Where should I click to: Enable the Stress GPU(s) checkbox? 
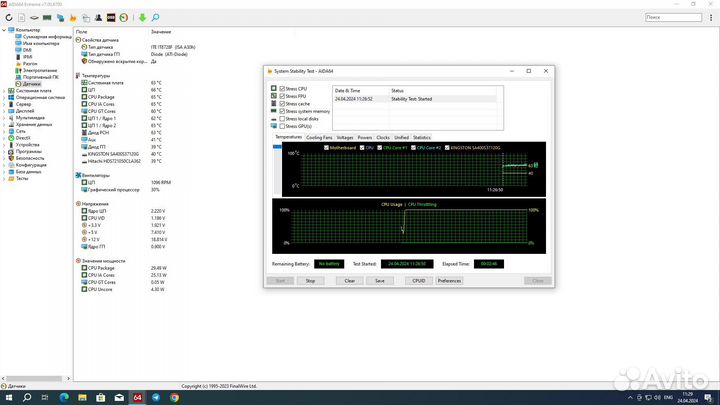pyautogui.click(x=282, y=126)
